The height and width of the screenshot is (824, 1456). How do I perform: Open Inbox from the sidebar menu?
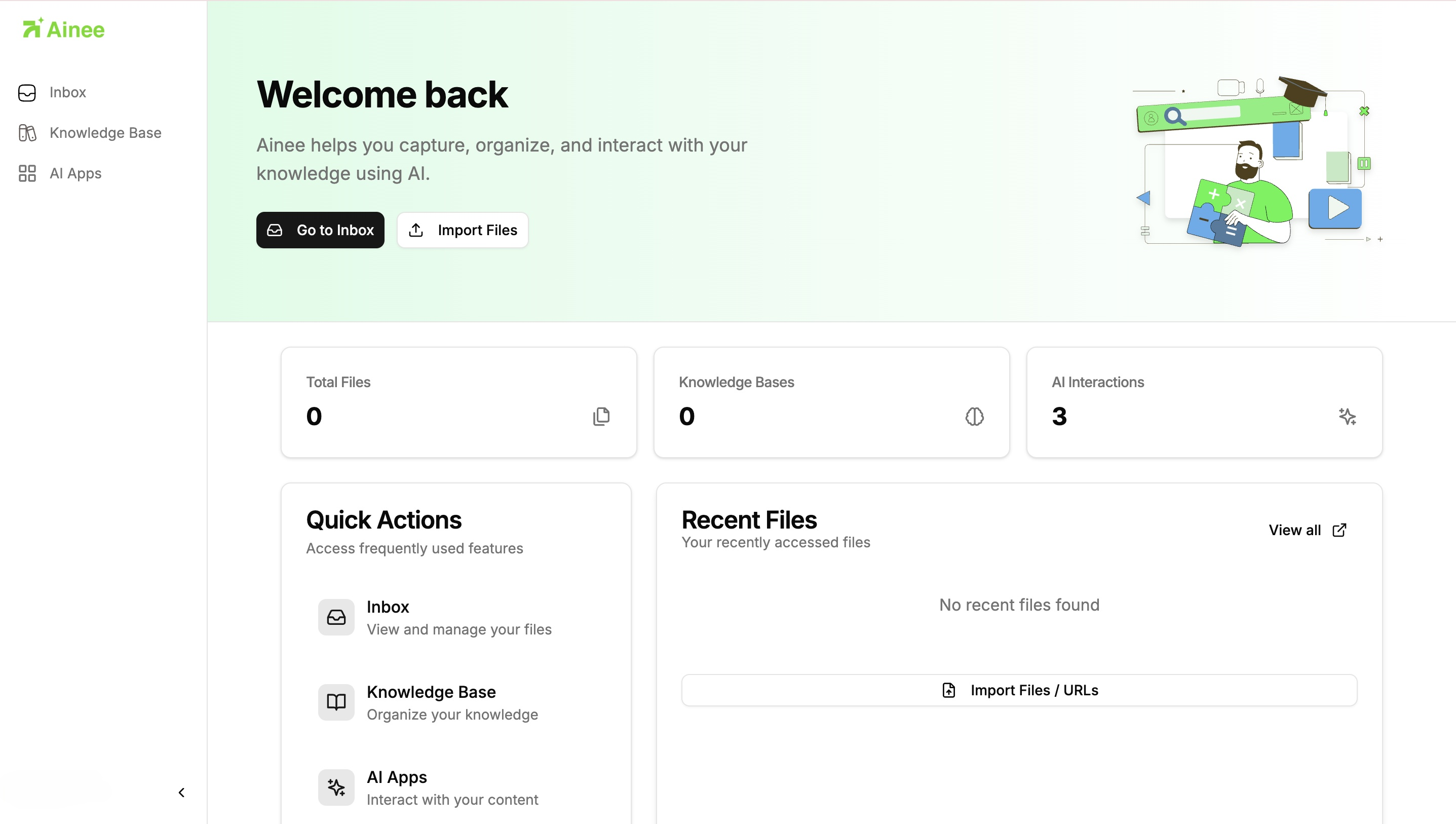coord(68,92)
